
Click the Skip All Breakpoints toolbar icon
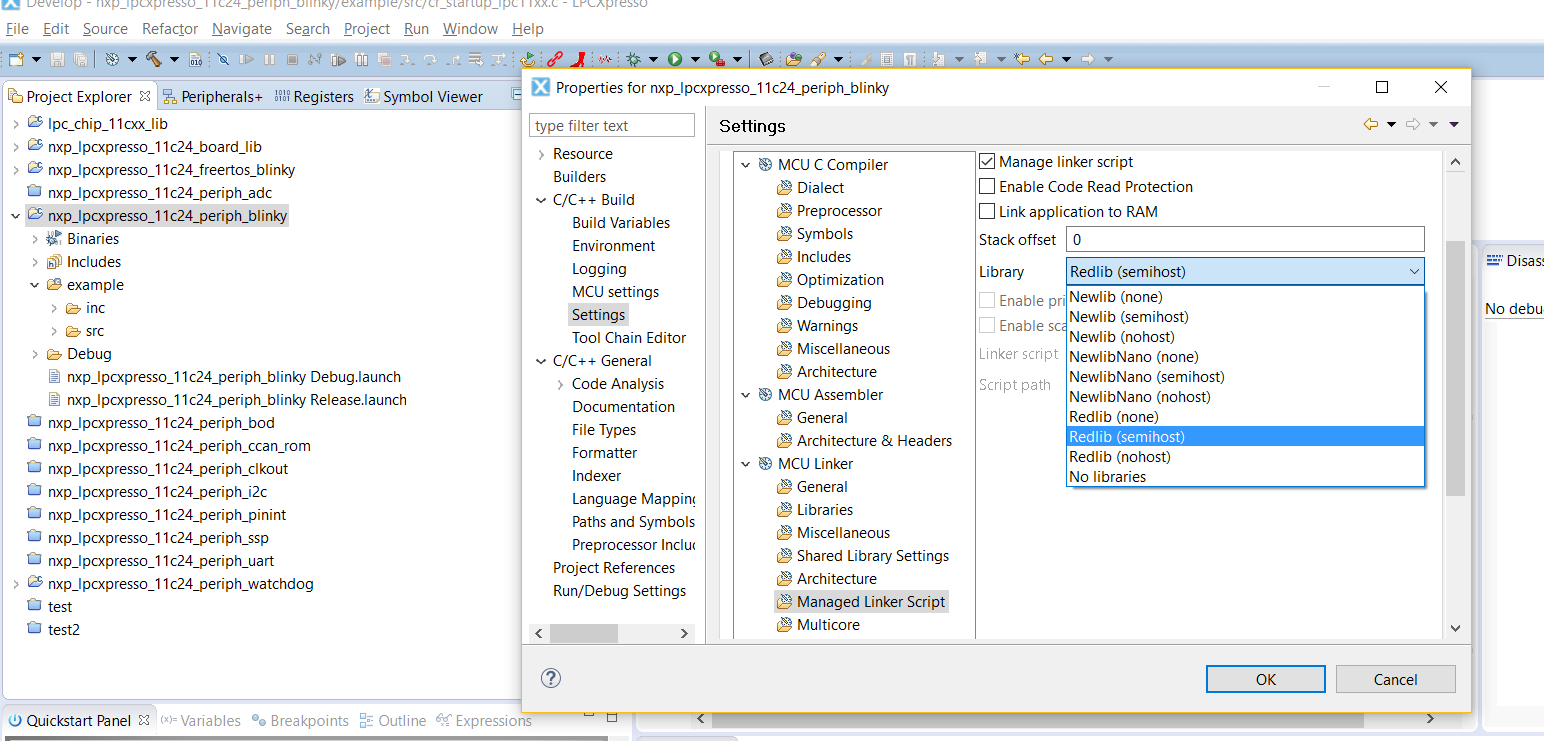[223, 59]
